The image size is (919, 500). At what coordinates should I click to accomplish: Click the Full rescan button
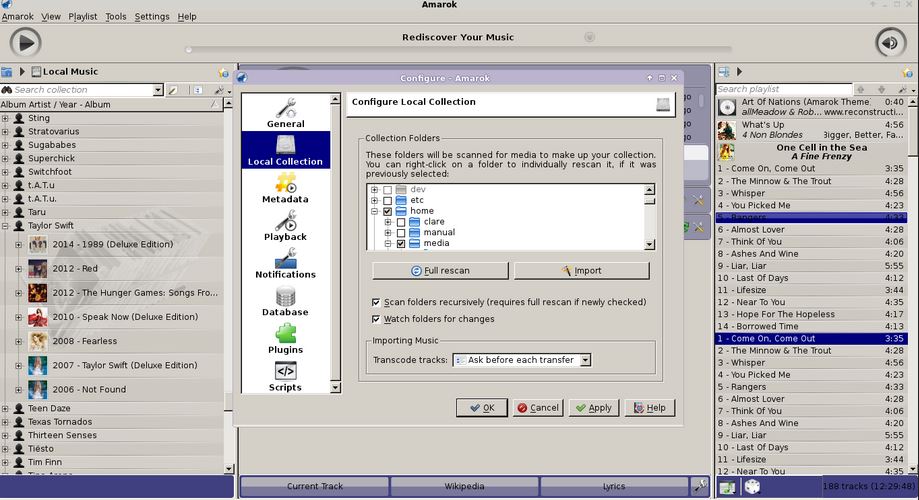[x=440, y=271]
